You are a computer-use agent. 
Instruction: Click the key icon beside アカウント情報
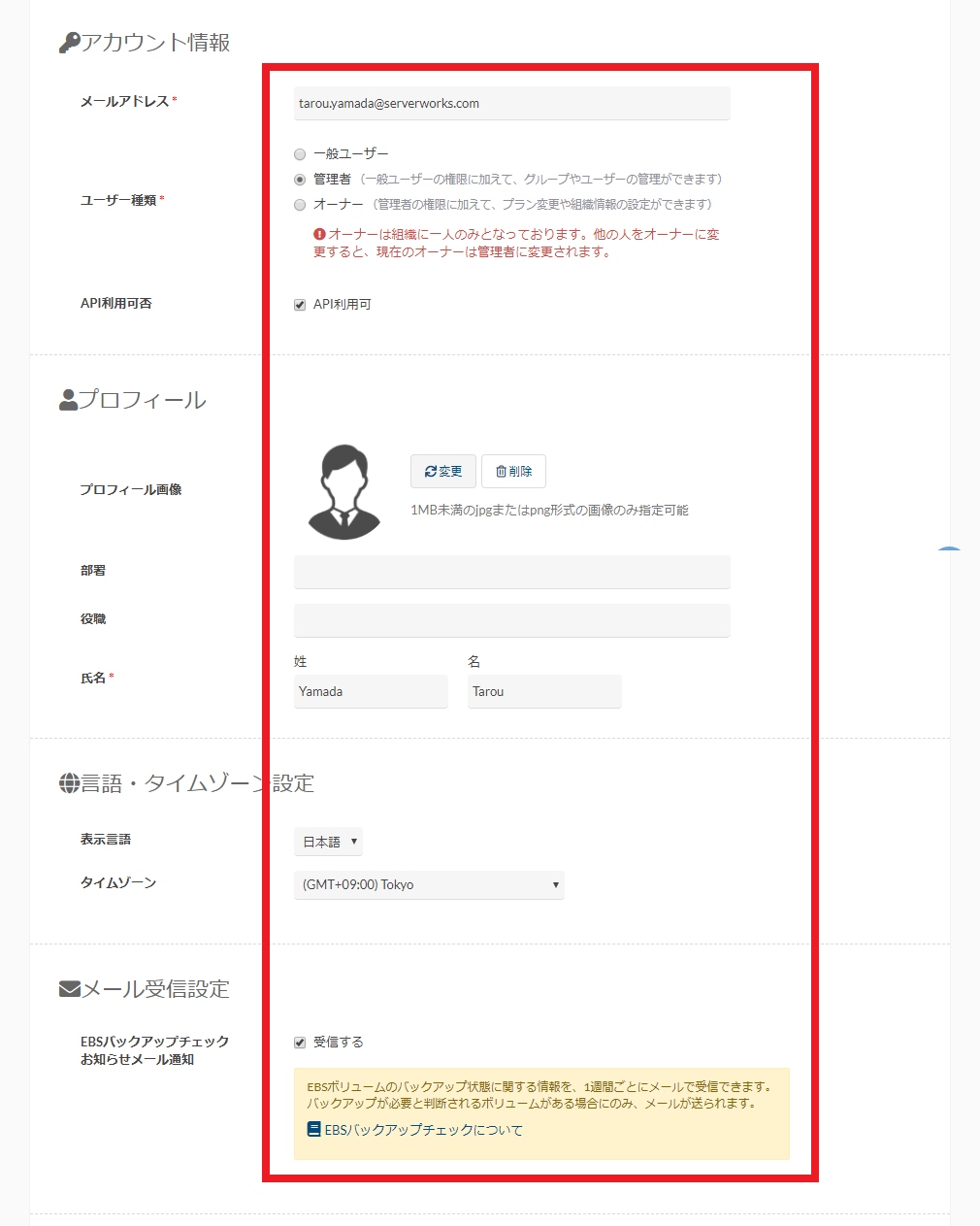[69, 43]
